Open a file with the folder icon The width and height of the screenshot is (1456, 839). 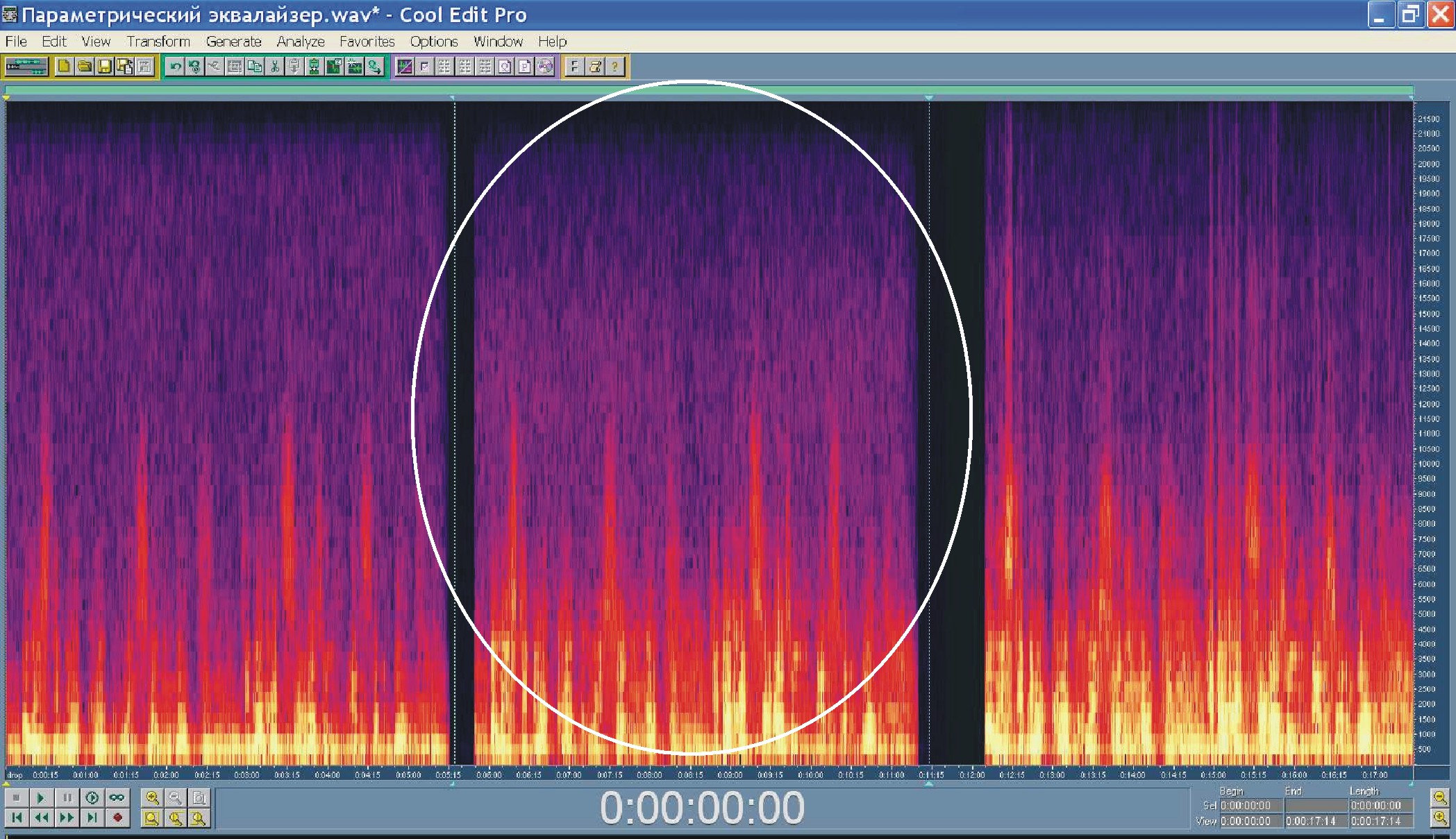click(84, 67)
